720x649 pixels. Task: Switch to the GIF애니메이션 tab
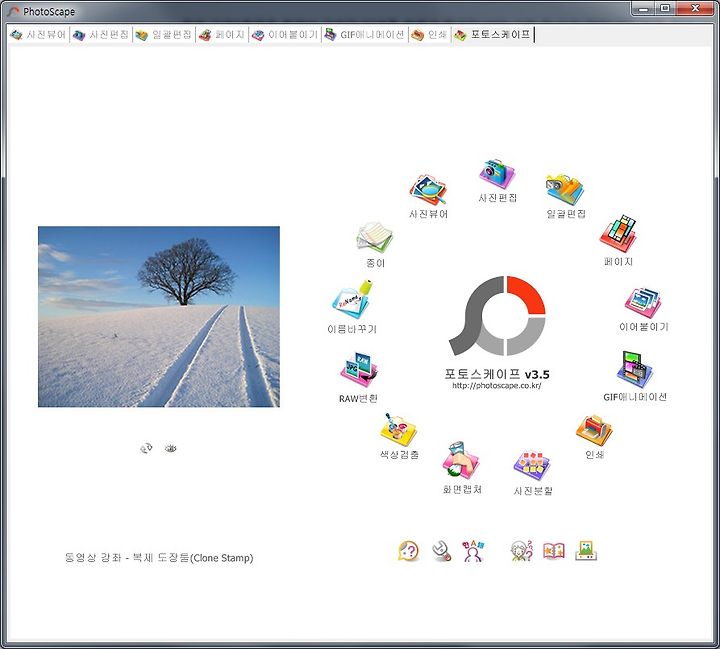point(365,35)
